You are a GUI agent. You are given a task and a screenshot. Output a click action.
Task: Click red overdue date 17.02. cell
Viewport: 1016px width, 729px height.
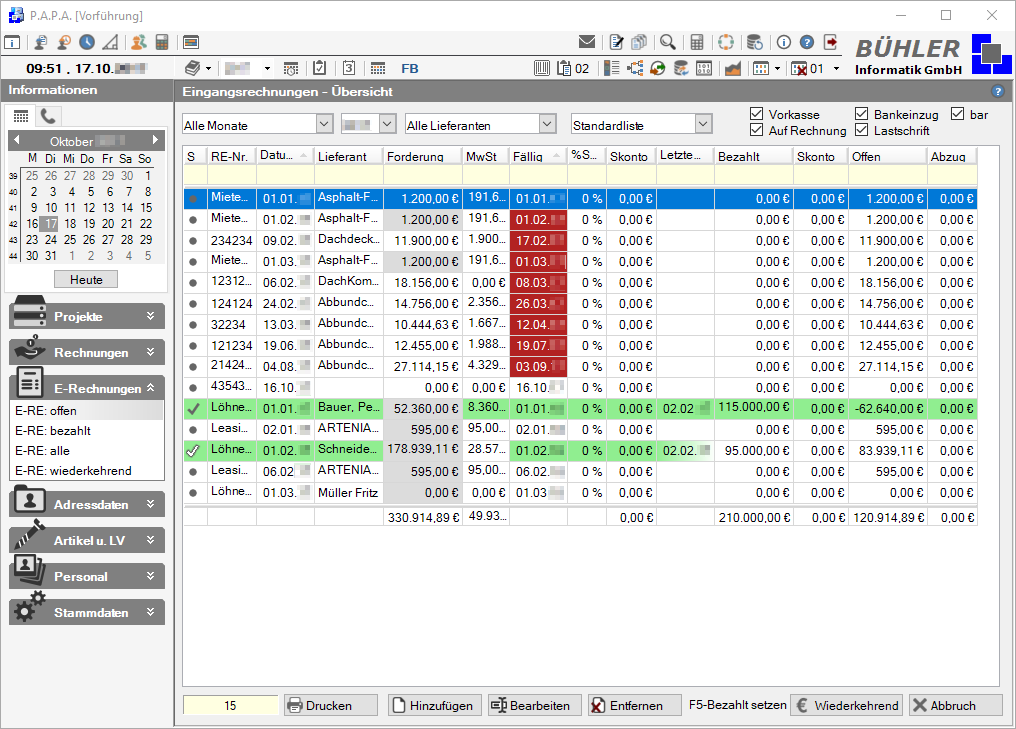pos(538,241)
